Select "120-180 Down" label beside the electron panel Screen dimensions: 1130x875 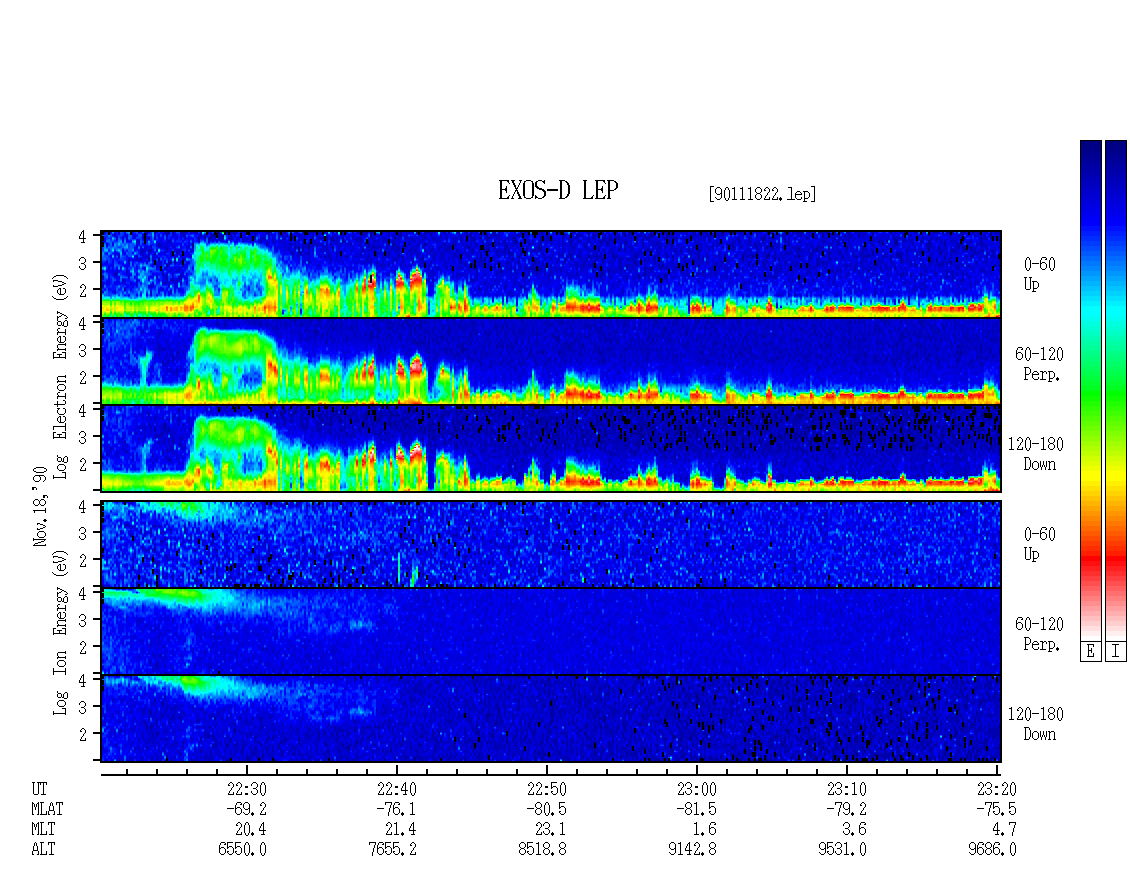point(1036,454)
